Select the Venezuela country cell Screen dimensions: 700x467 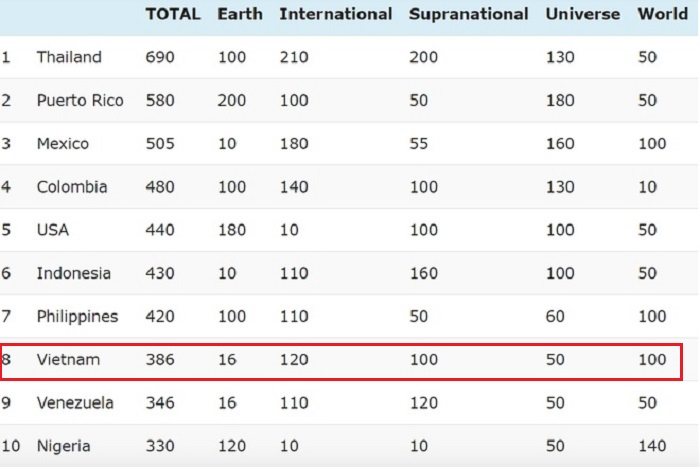pos(75,403)
